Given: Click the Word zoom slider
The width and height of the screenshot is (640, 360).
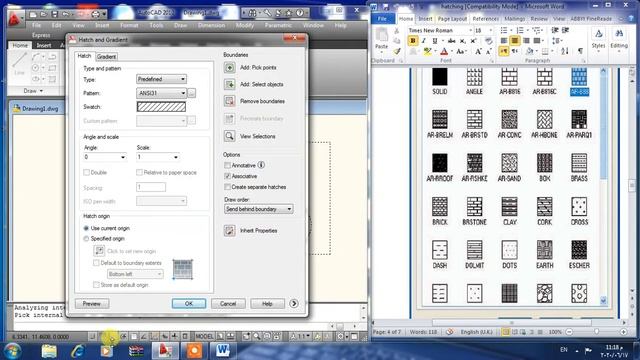Looking at the screenshot, I should point(596,332).
